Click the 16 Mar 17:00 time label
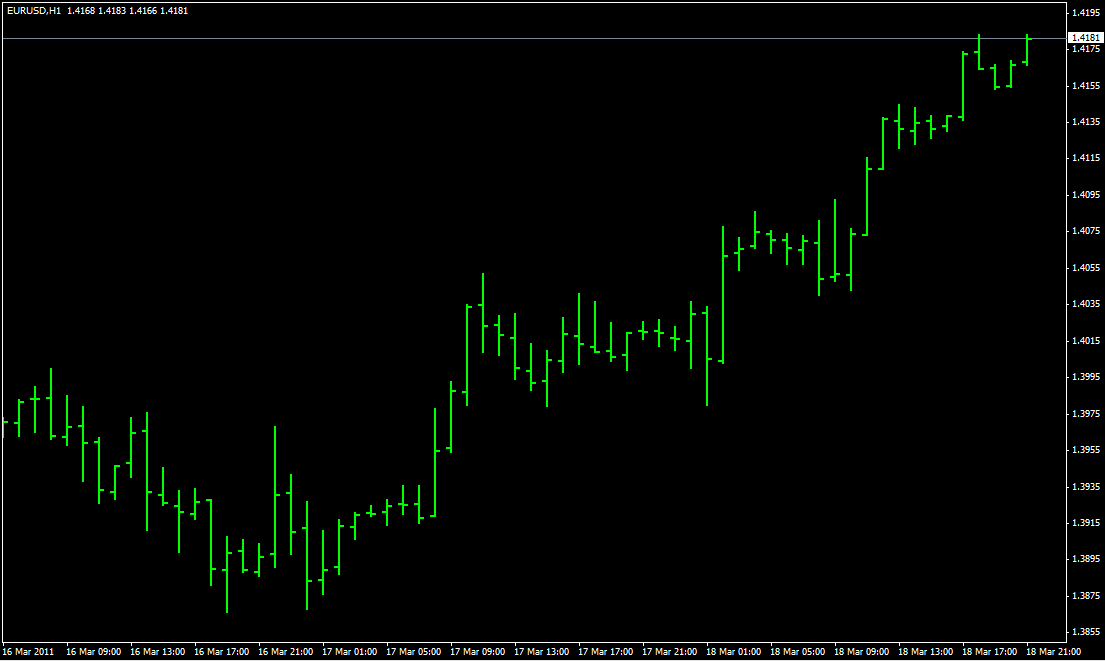The width and height of the screenshot is (1105, 661). (x=221, y=652)
